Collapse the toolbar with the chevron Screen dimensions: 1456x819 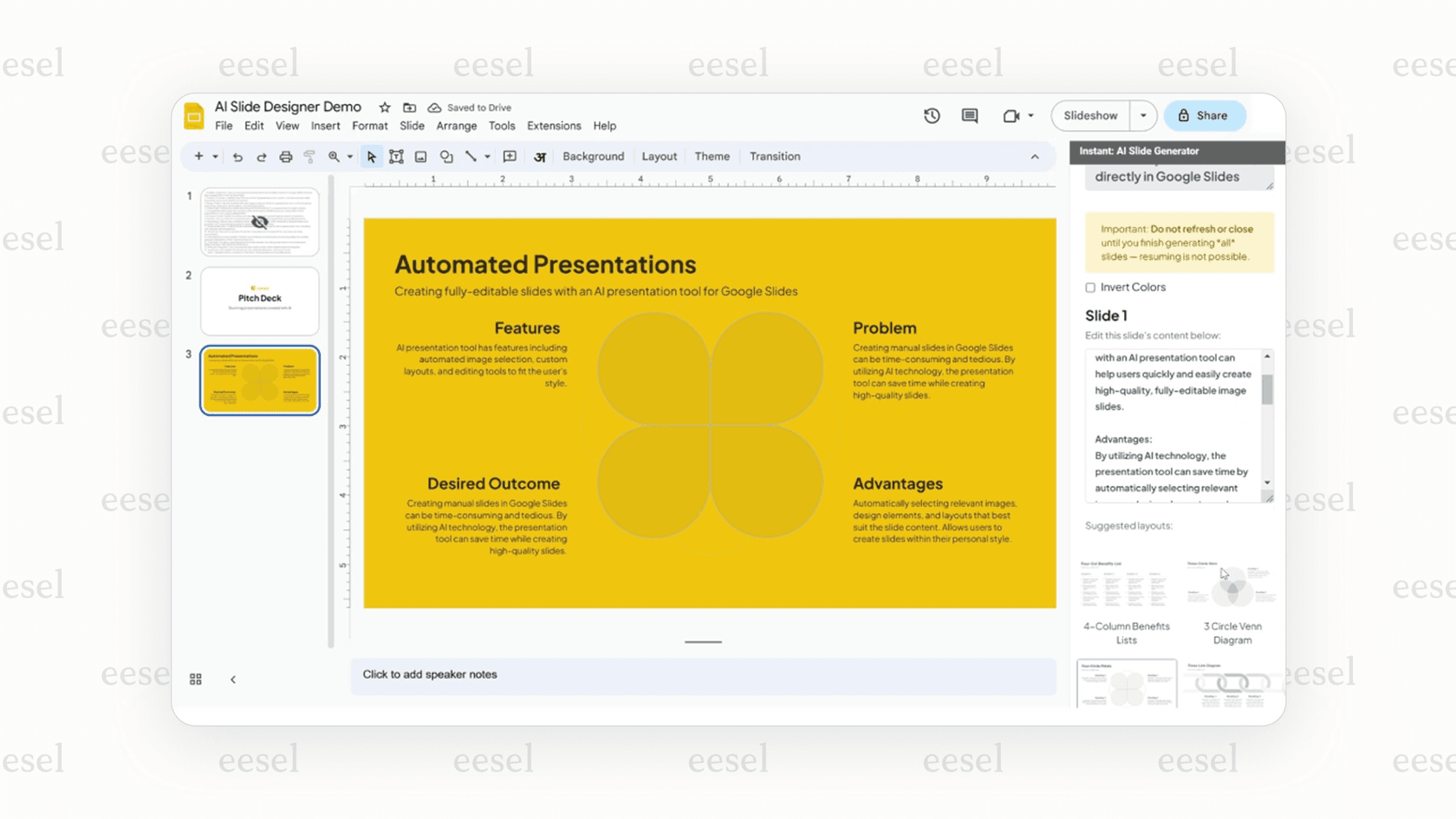pos(1035,157)
